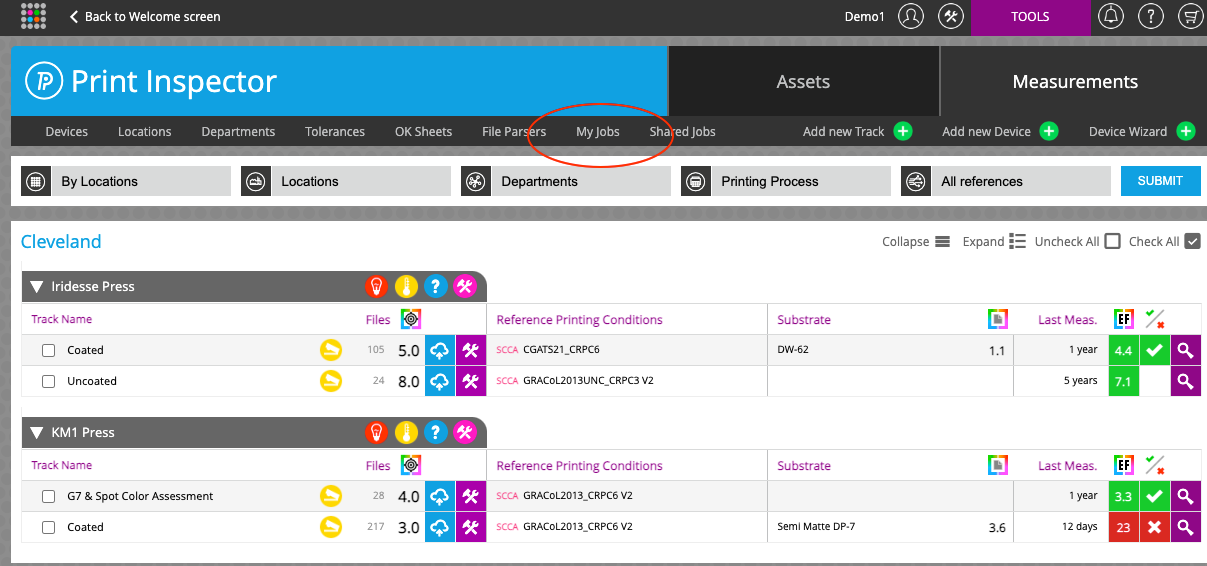Switch to the Measurements tab
The width and height of the screenshot is (1207, 566).
click(x=1075, y=82)
